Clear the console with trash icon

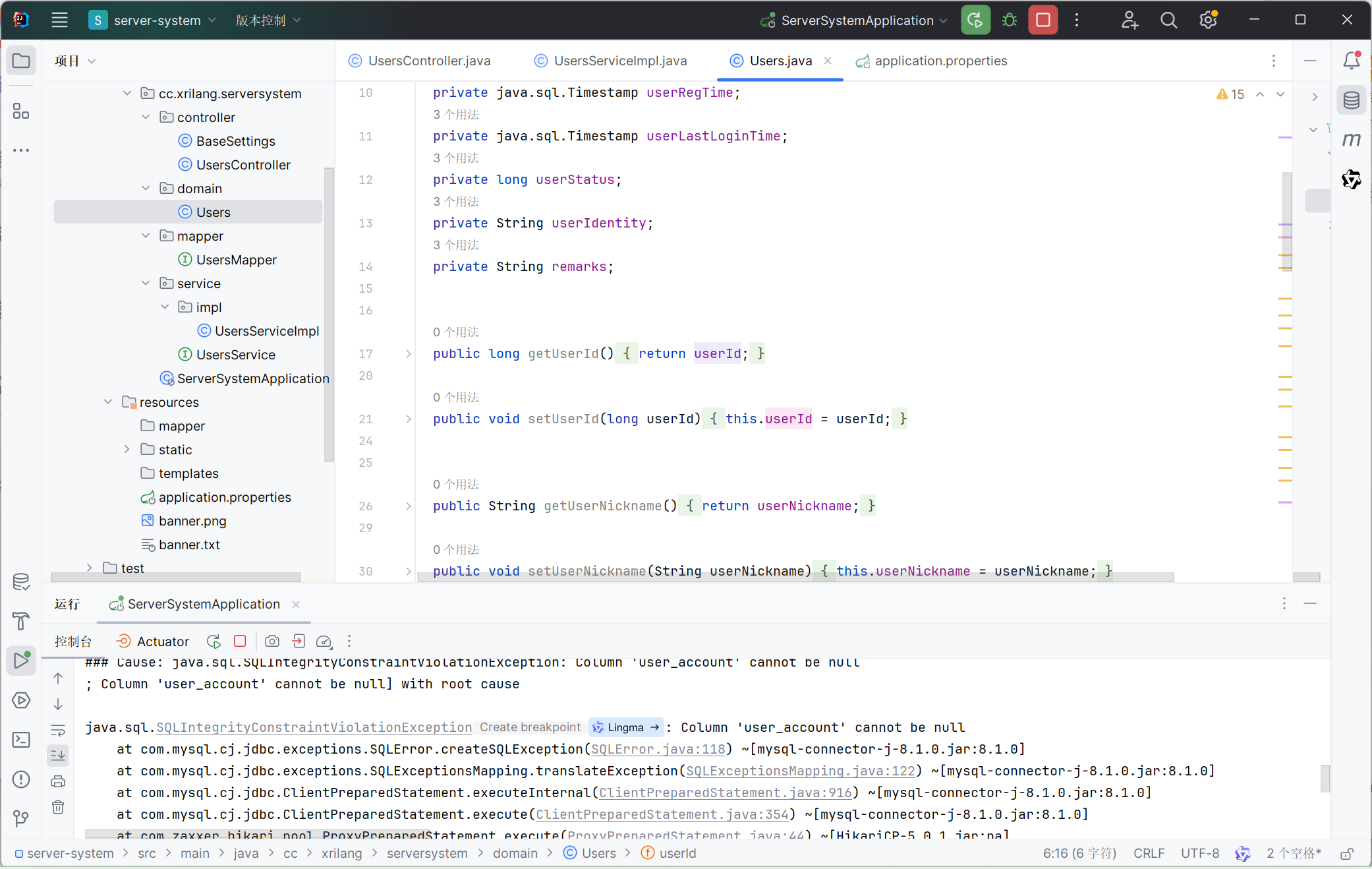pos(58,807)
